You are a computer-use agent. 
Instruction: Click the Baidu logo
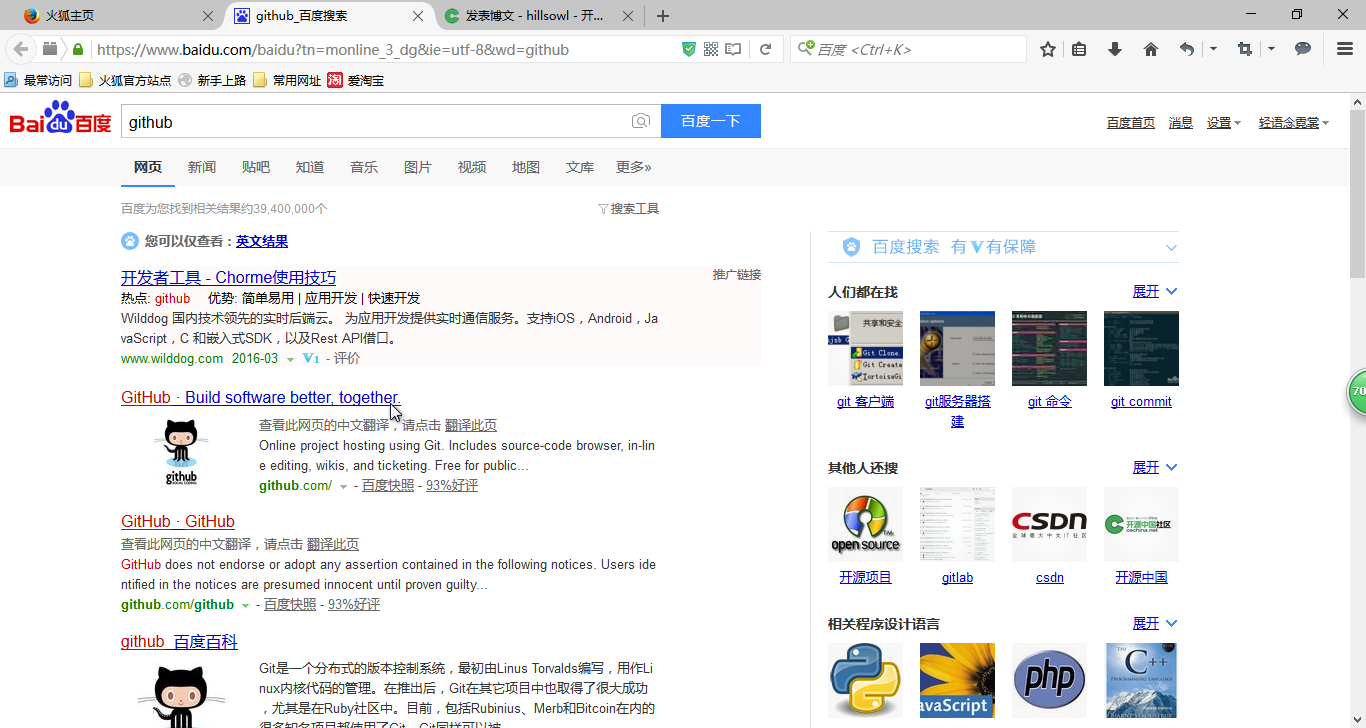(x=61, y=119)
